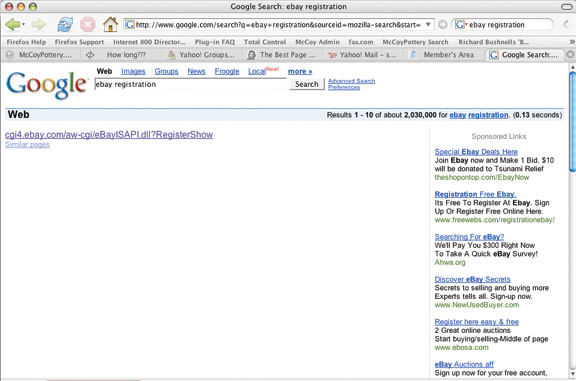Open the McCoy Admin bookmark

317,42
